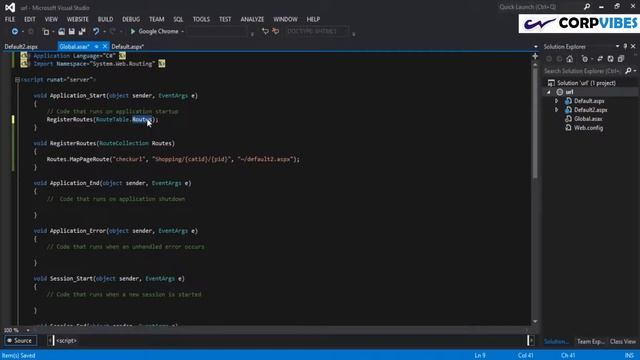Expand the Default.aspx tree node

point(556,101)
